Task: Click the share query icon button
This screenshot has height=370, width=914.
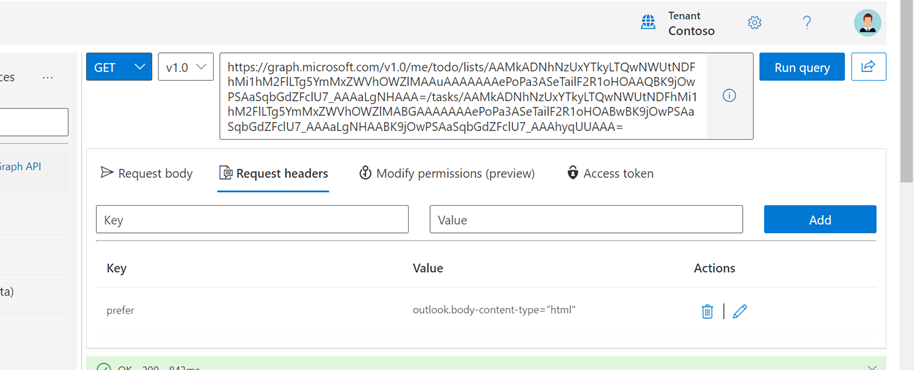Action: pos(869,67)
